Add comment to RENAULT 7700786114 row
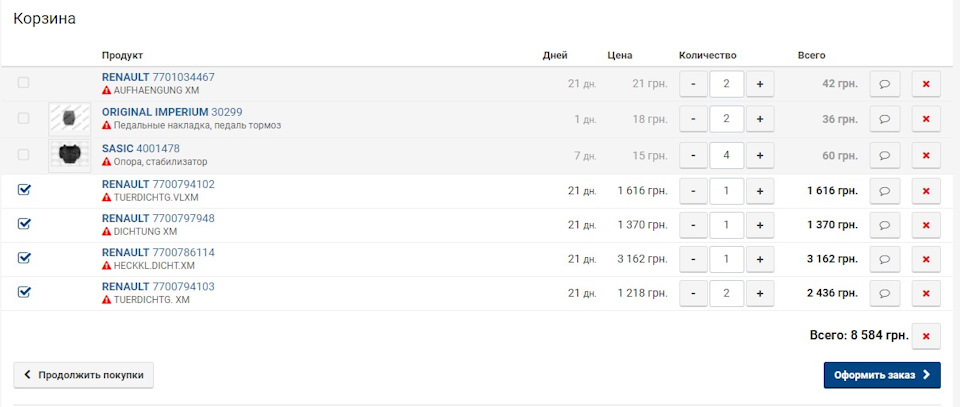This screenshot has width=960, height=407. (885, 259)
